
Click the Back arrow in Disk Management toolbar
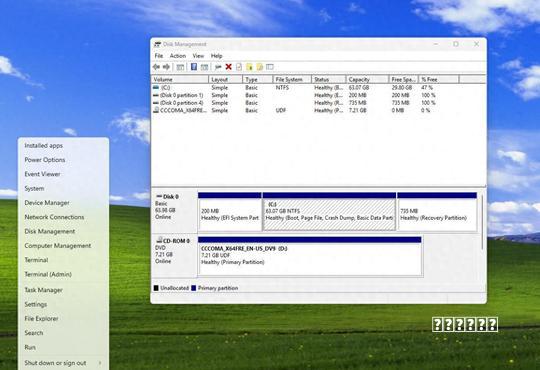click(x=157, y=67)
